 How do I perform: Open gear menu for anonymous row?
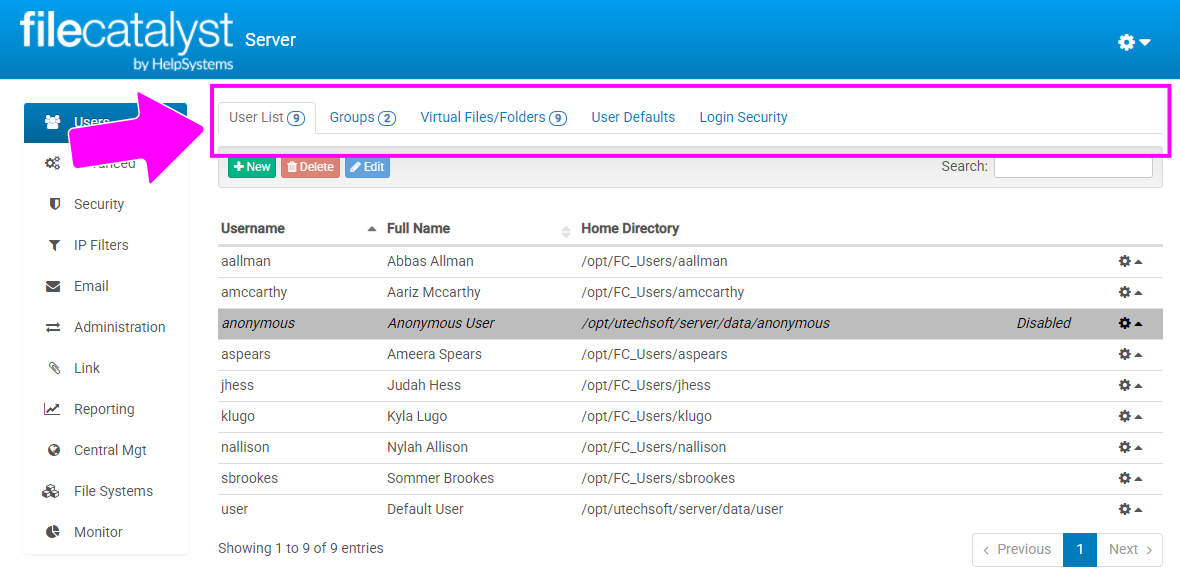pos(1130,323)
